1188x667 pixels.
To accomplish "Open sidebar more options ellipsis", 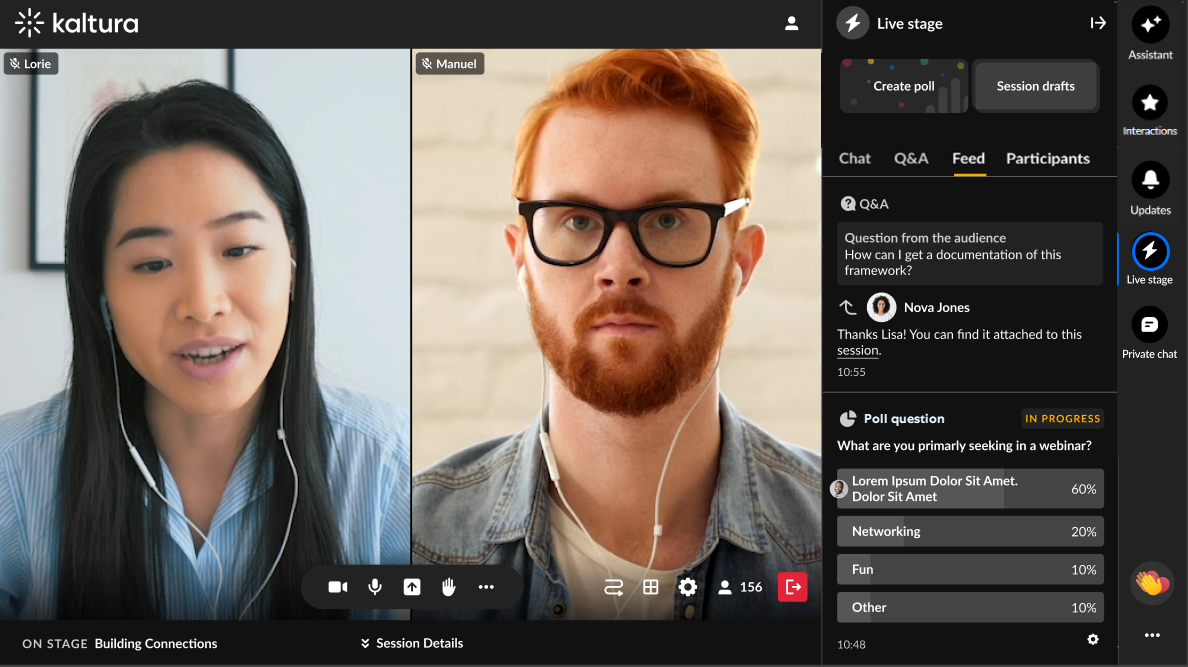I will pos(1152,635).
